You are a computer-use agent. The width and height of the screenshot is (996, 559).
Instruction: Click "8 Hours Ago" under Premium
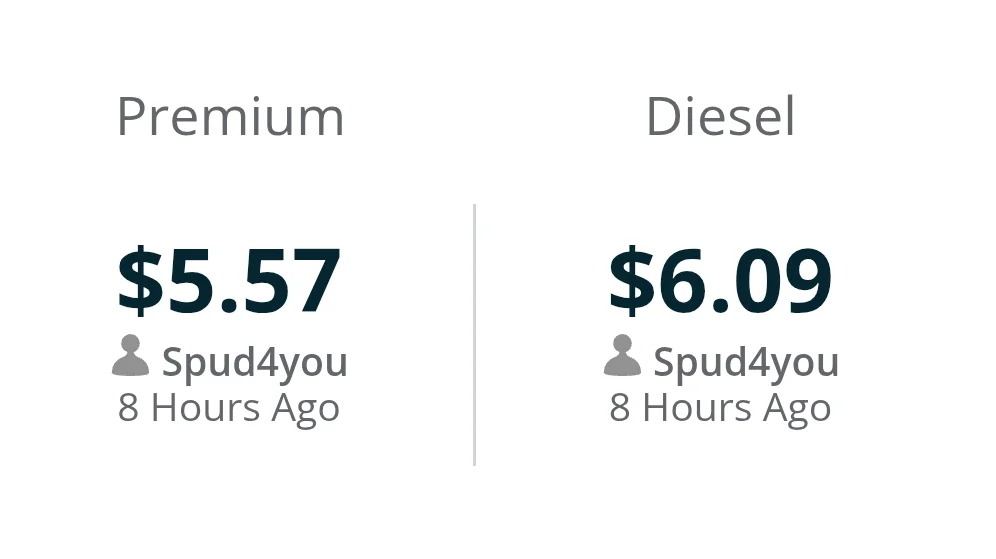click(229, 408)
